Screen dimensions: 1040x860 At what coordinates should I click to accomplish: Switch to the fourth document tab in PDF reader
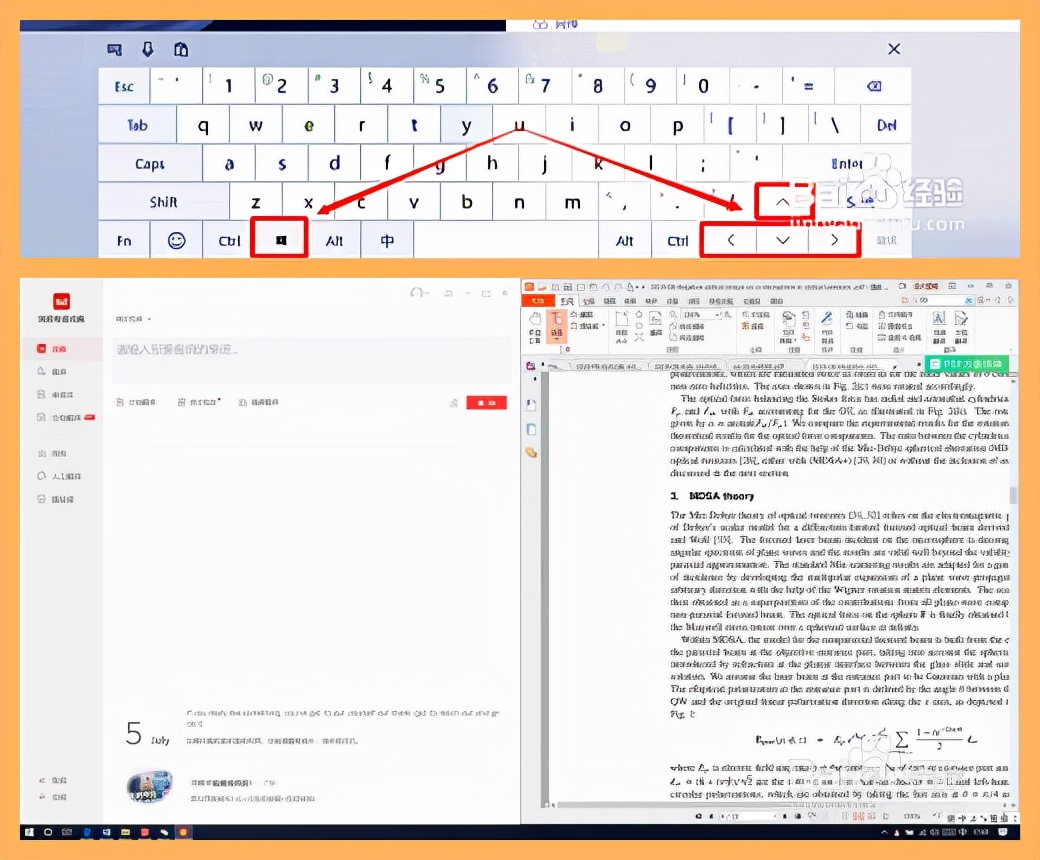pos(852,365)
